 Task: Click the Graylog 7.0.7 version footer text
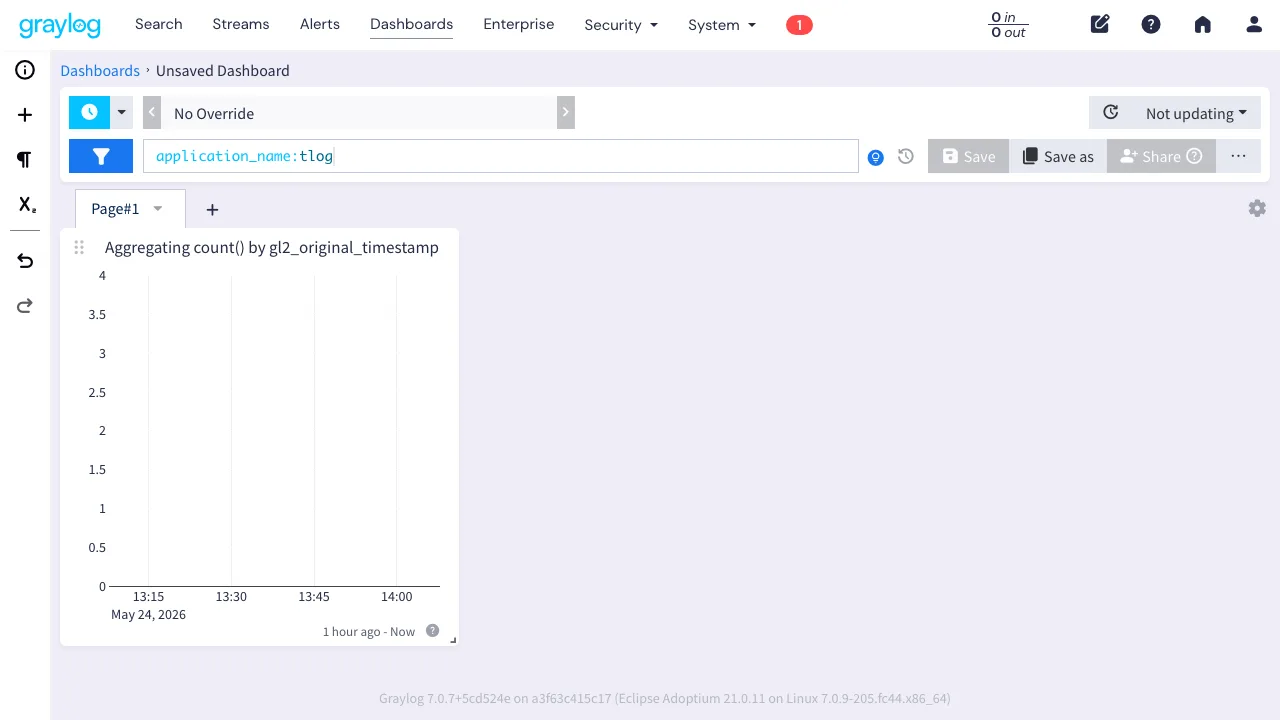click(665, 698)
